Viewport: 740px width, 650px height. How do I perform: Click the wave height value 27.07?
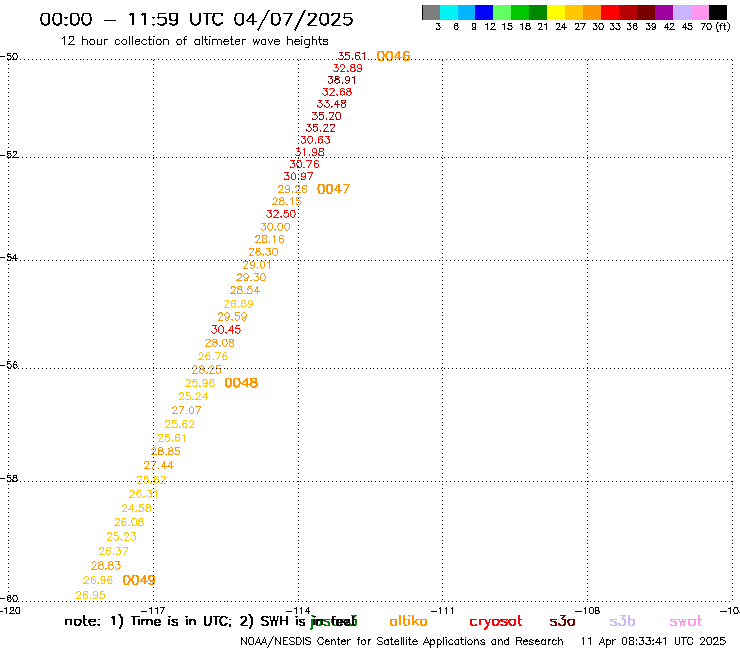point(186,410)
